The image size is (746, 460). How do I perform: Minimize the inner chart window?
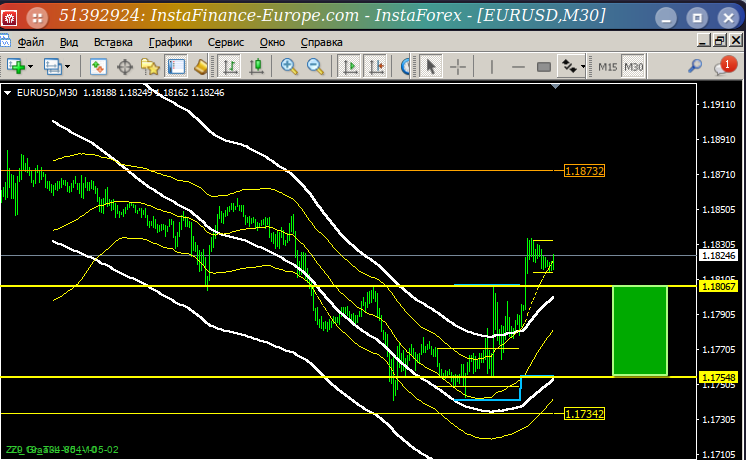704,41
